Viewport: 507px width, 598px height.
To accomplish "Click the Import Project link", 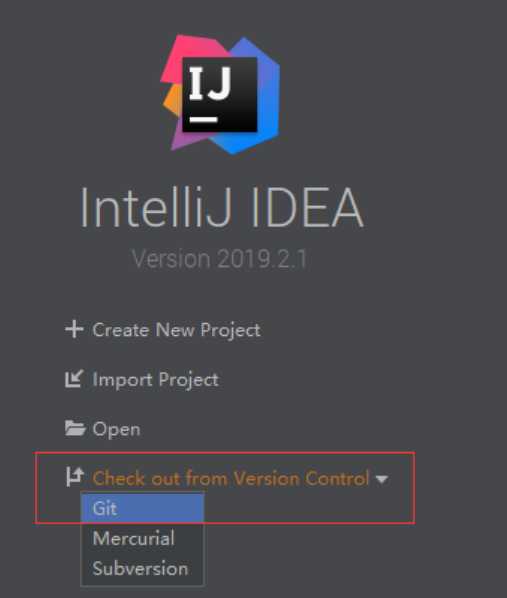I will (x=156, y=379).
